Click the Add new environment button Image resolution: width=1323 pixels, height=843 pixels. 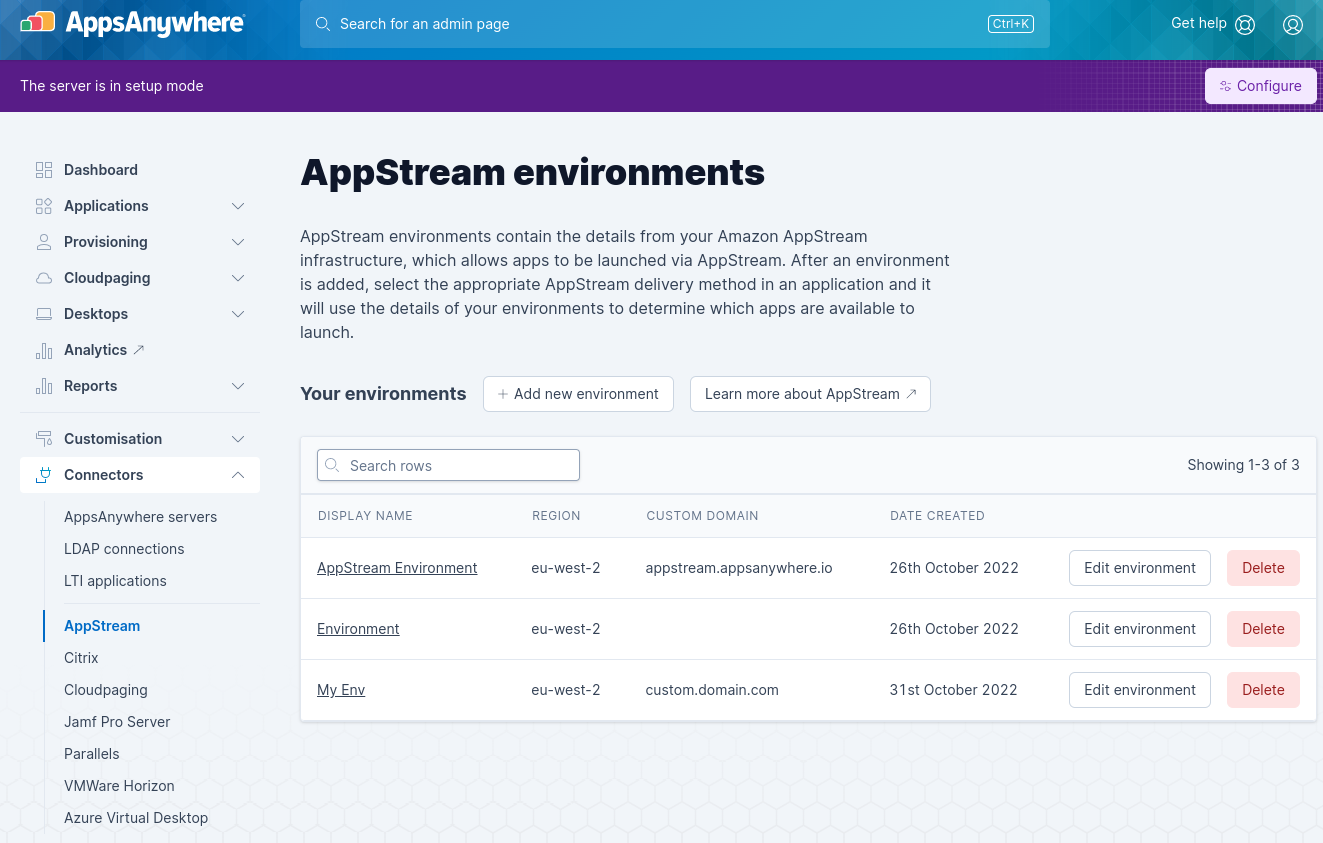point(578,394)
